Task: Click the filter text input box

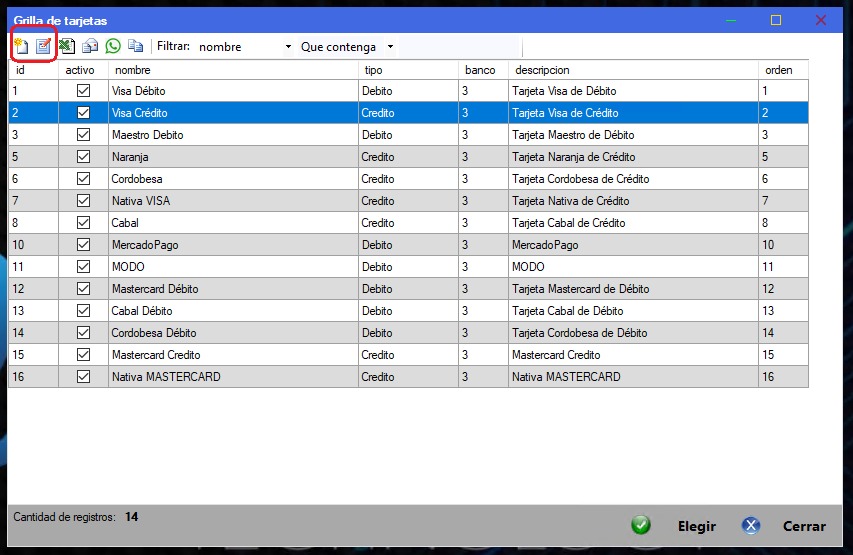Action: point(461,47)
